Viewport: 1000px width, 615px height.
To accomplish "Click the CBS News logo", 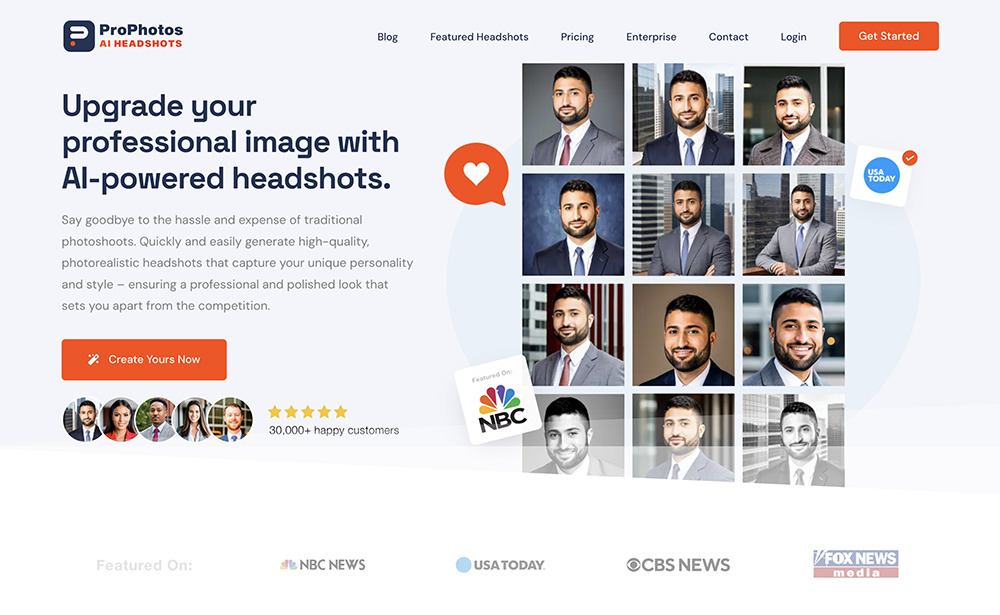I will point(678,565).
